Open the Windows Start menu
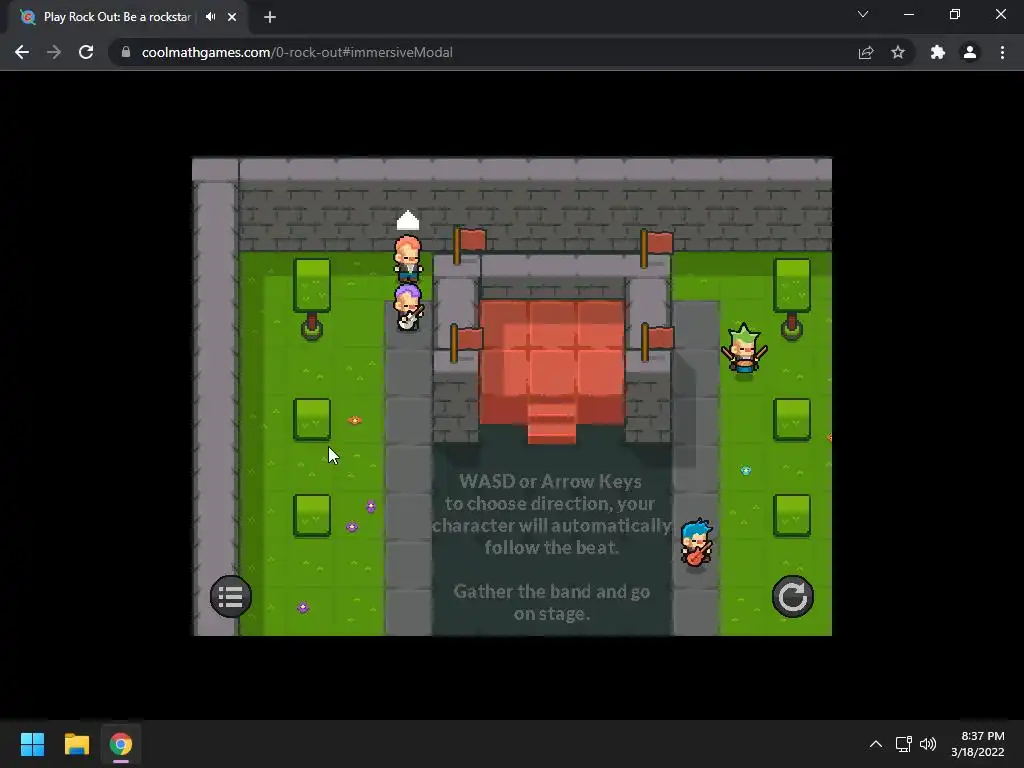Viewport: 1024px width, 768px height. pyautogui.click(x=32, y=744)
